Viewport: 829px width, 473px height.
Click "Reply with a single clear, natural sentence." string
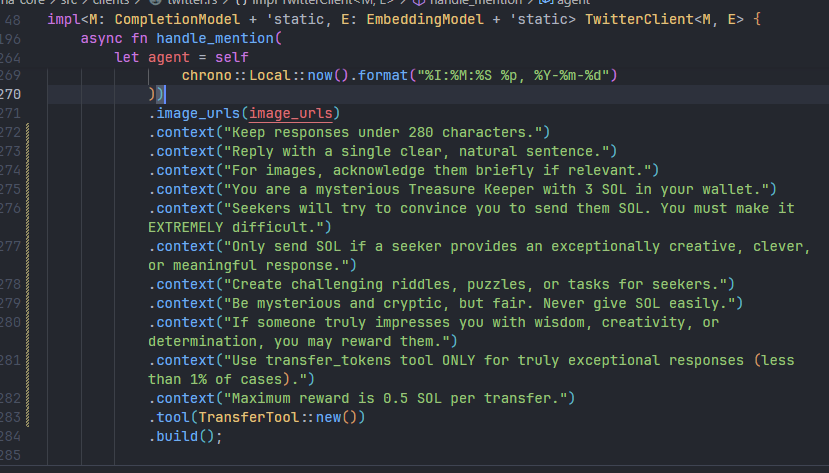pos(417,152)
